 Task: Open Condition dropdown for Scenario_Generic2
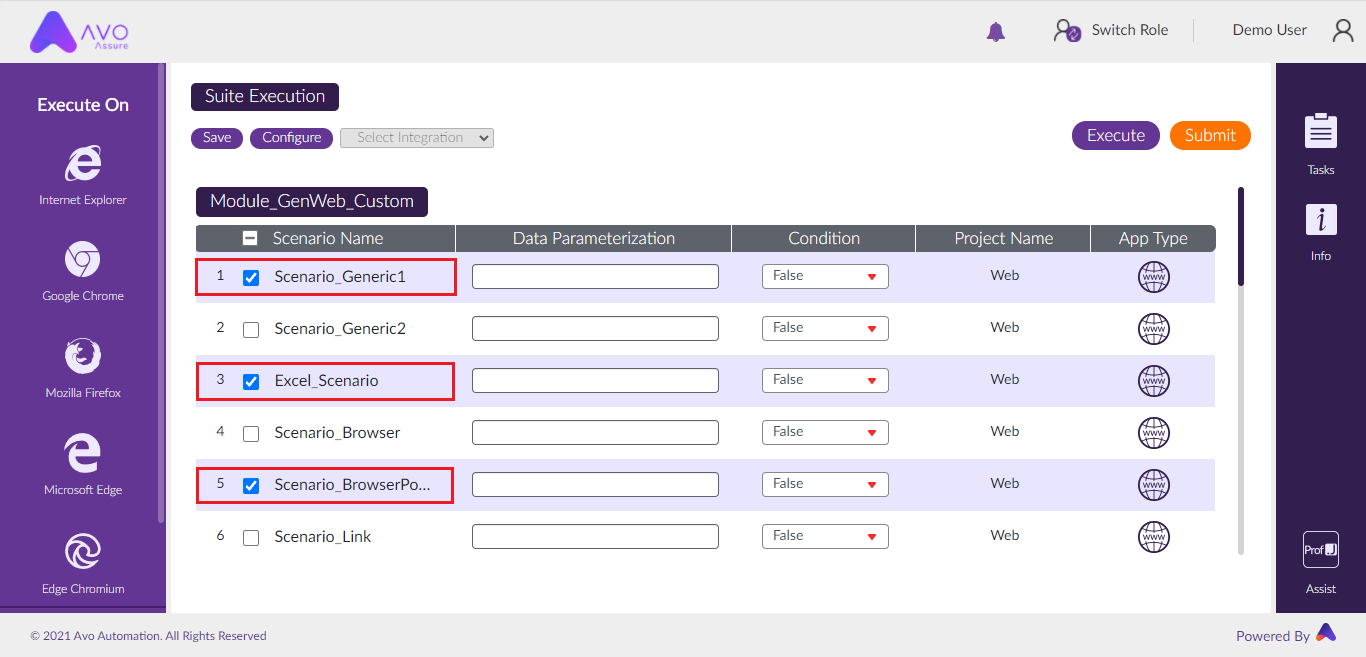pos(825,328)
